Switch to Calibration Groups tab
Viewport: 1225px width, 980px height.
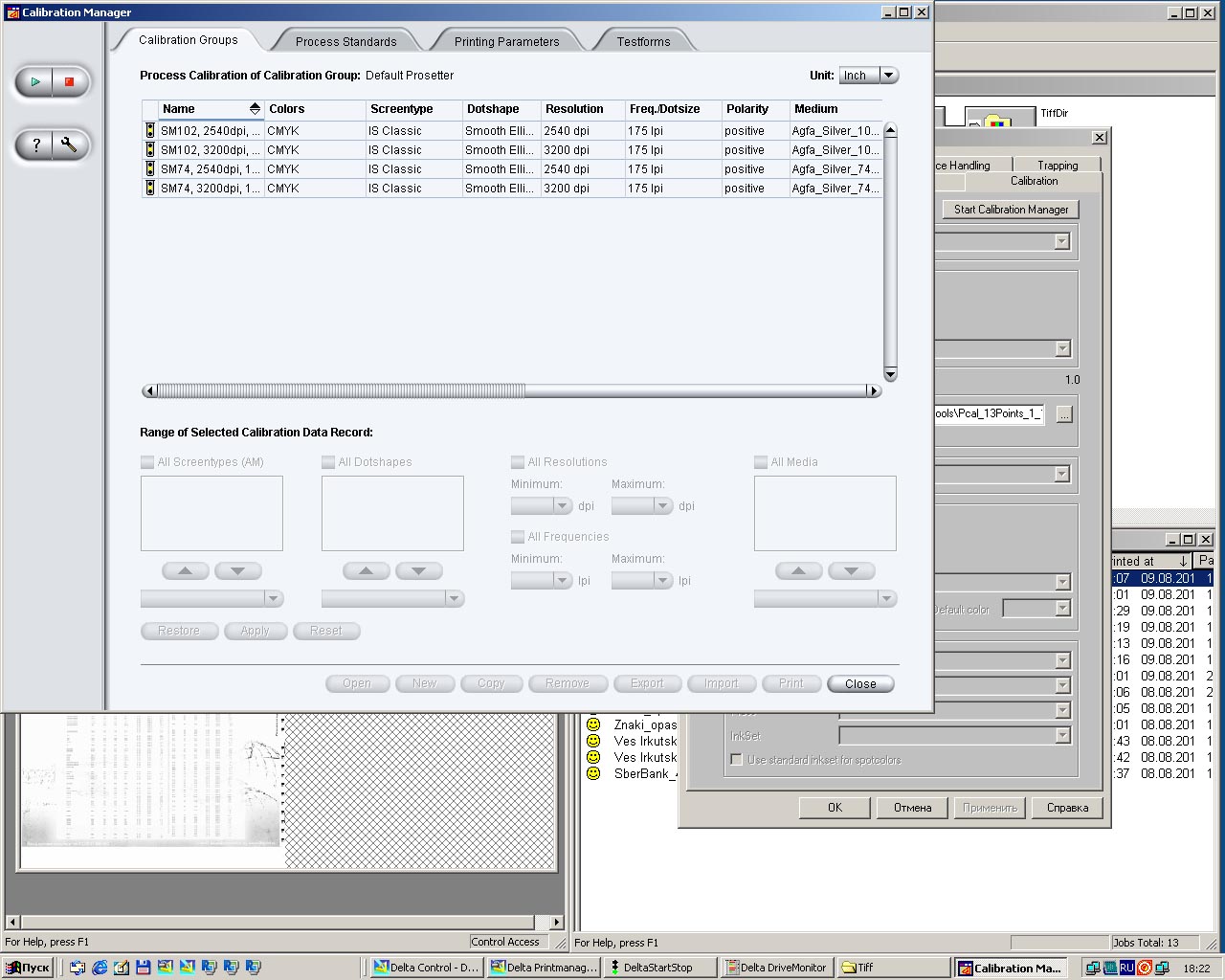click(x=188, y=40)
